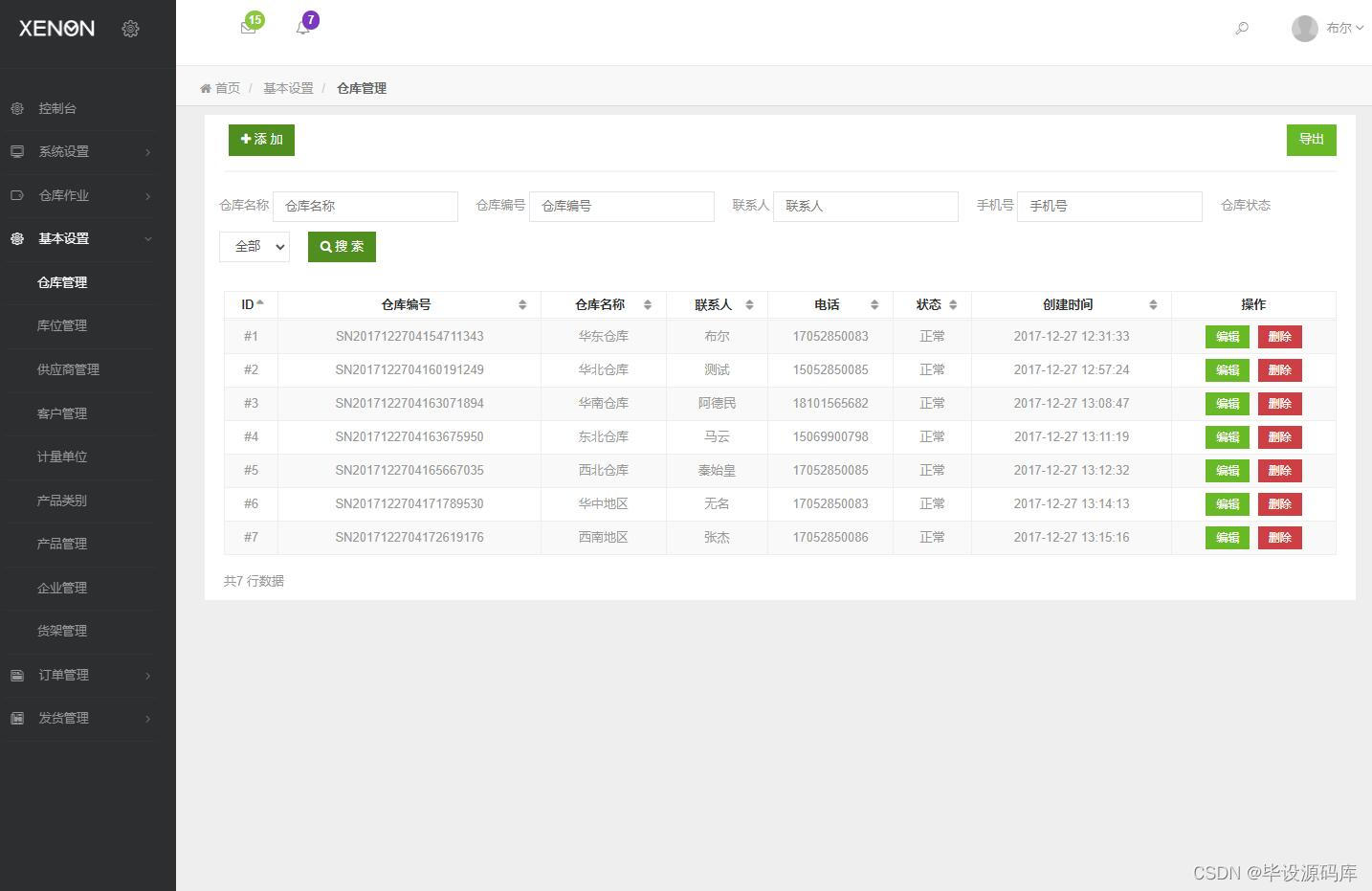Go to 首页 breadcrumb link
Viewport: 1372px width, 891px height.
click(228, 88)
